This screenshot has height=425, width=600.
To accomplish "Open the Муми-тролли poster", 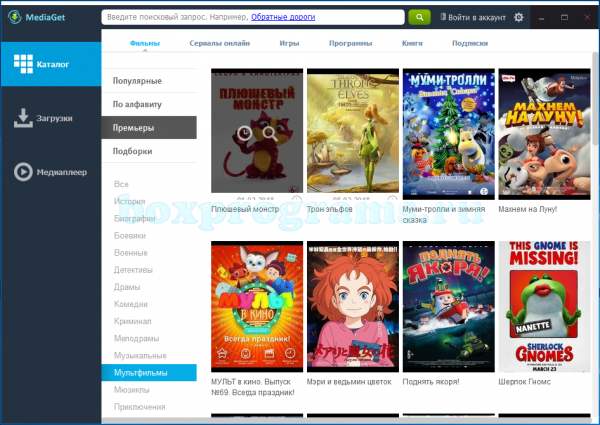I will (448, 134).
